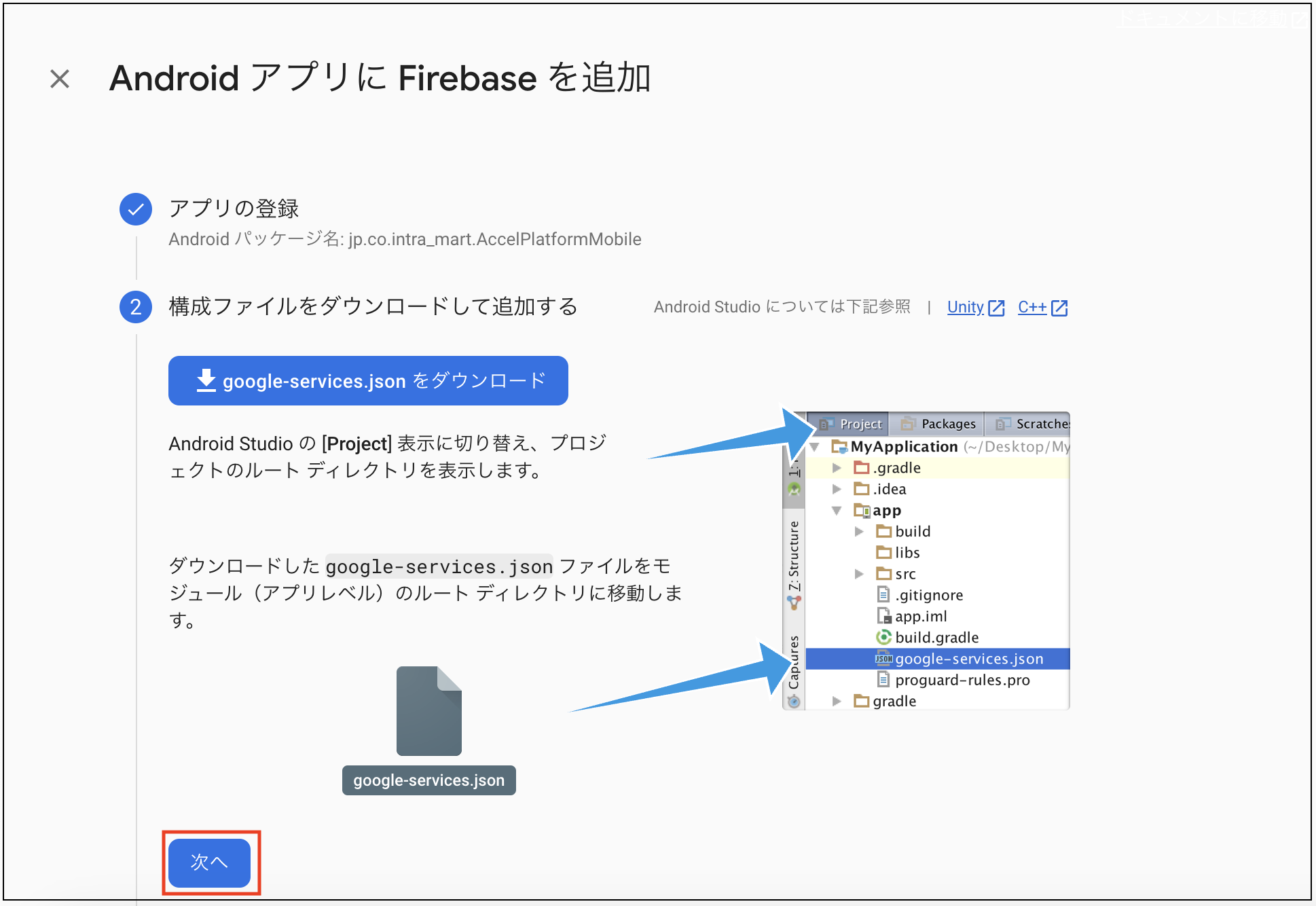Click the google-services.json file label chip
1316x906 pixels.
coord(429,780)
